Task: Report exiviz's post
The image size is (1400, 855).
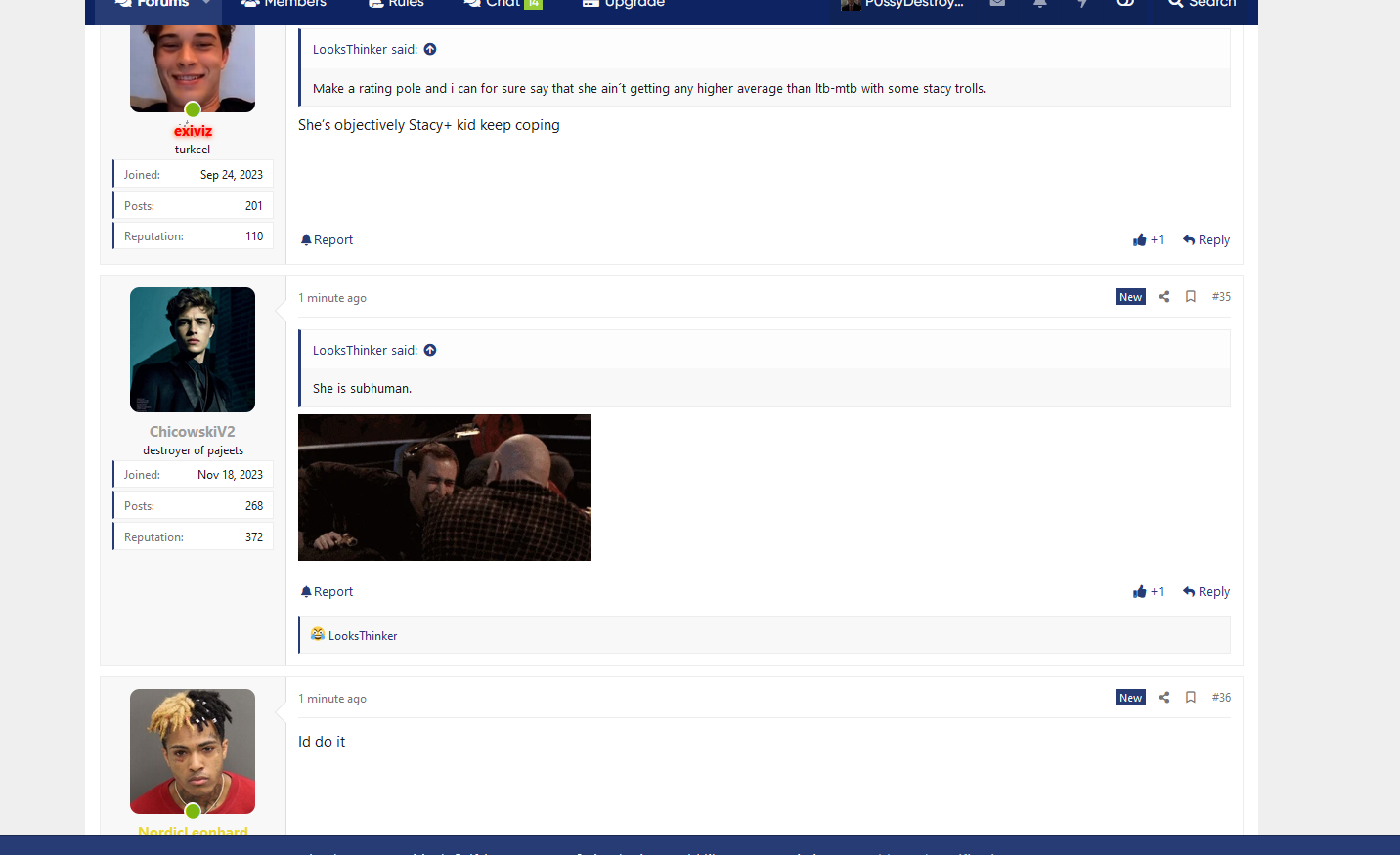Action: point(327,240)
